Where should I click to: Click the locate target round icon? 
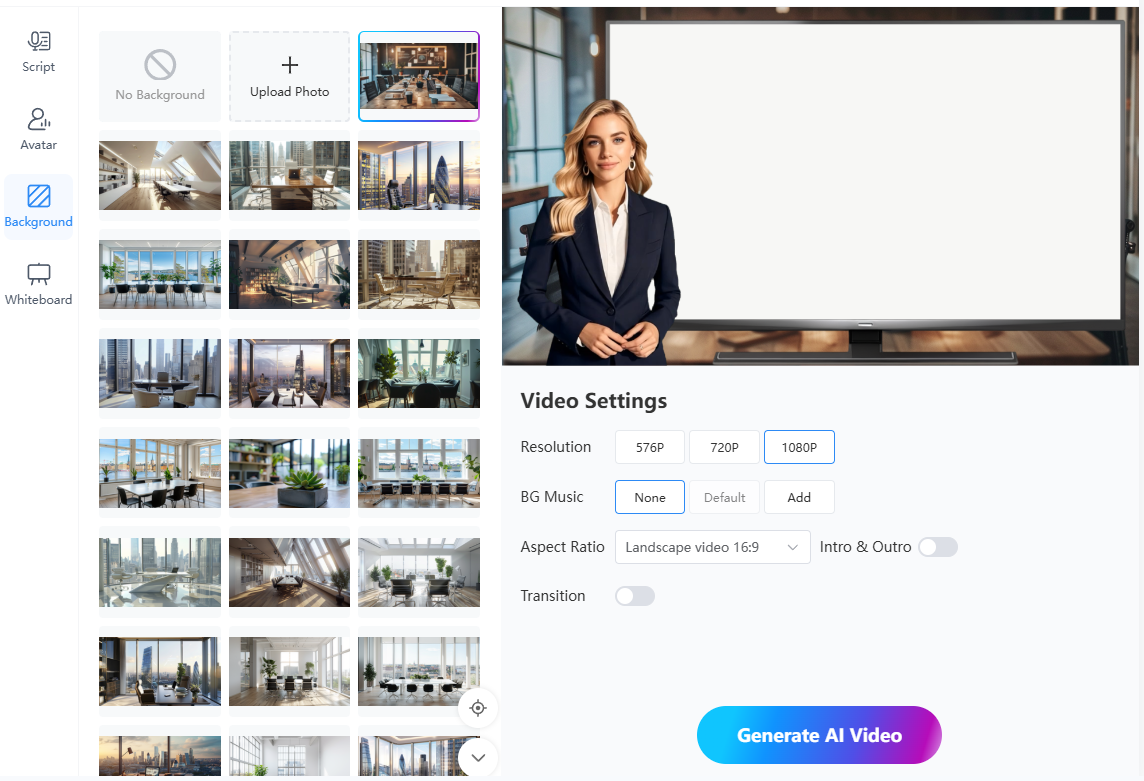(x=478, y=708)
